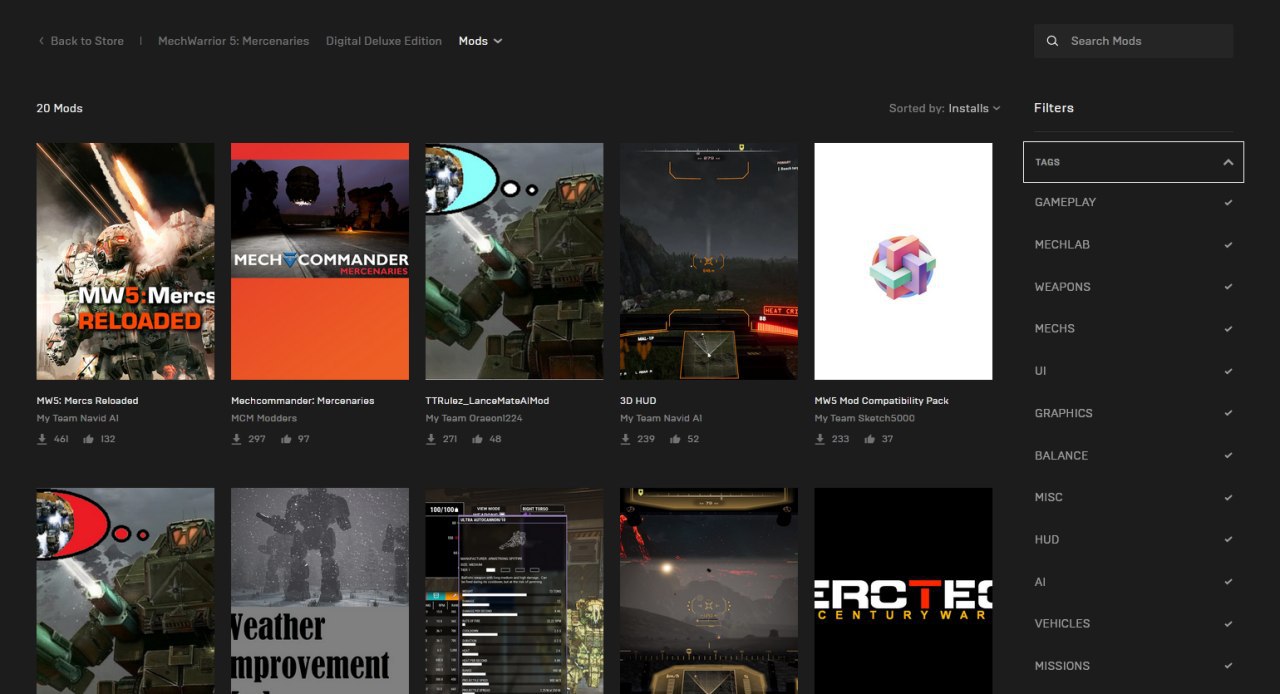Viewport: 1280px width, 694px height.
Task: Click the download icon under TTRulez_LanceMateAIMod
Action: (x=430, y=439)
